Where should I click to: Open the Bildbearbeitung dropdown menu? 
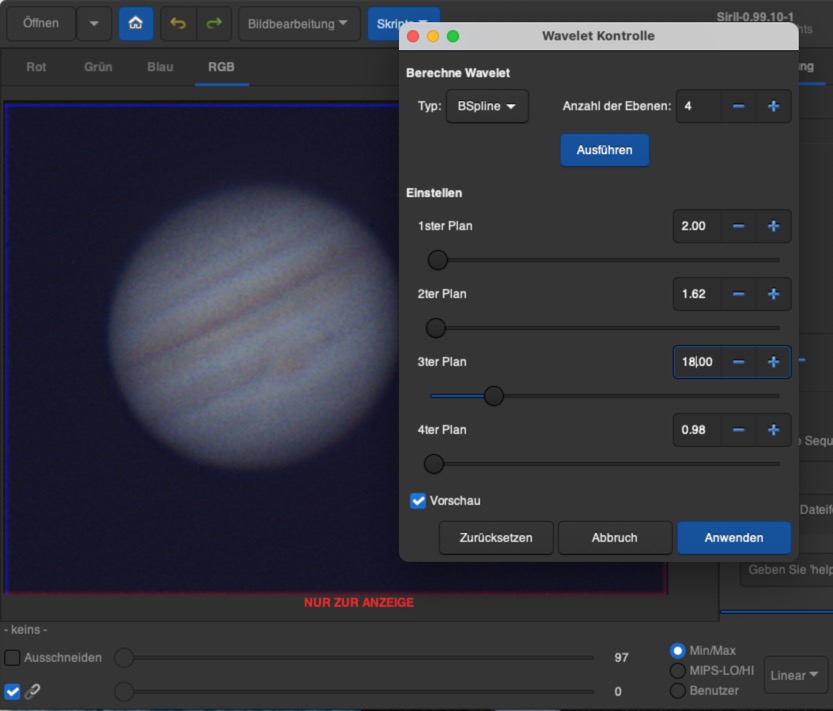tap(299, 23)
